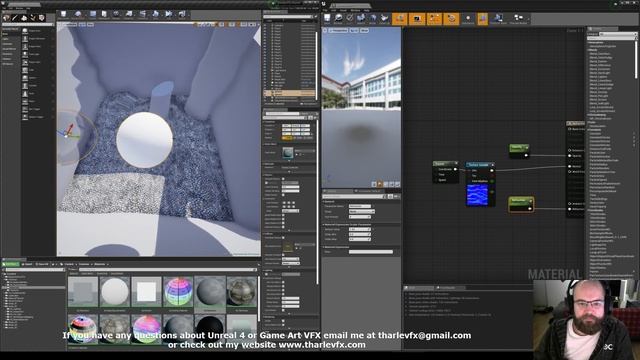The height and width of the screenshot is (360, 640).
Task: Click the Palette search field
Action: click(x=611, y=38)
